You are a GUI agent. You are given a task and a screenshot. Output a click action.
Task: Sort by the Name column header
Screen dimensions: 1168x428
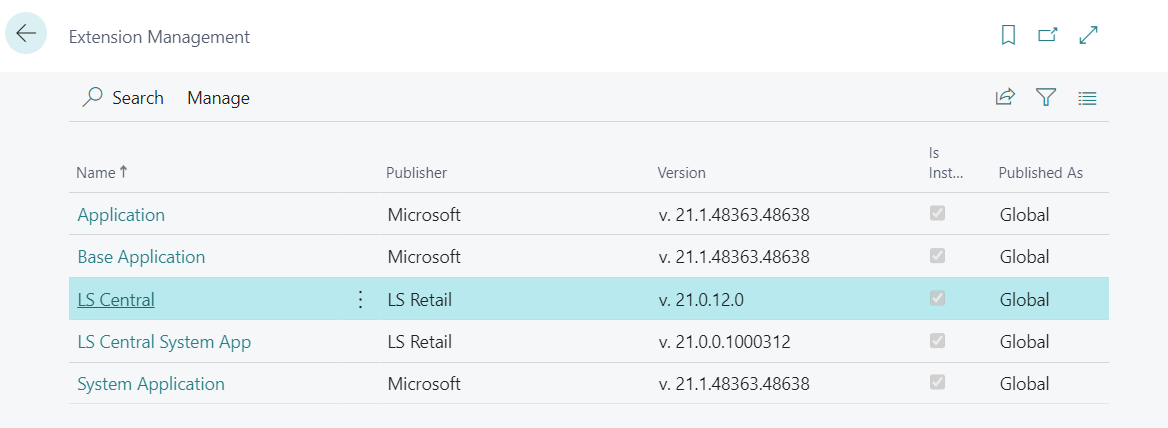(96, 173)
